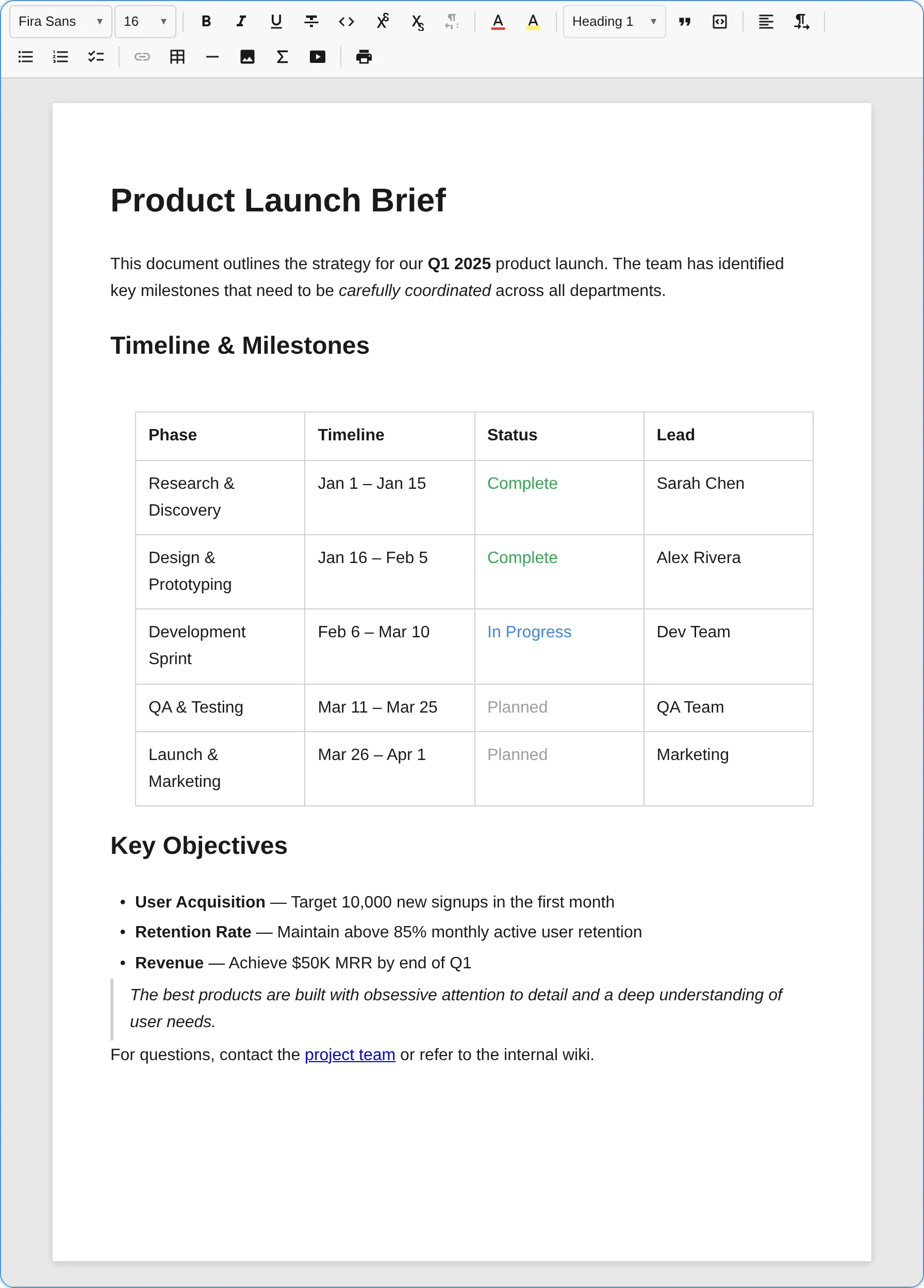
Task: Insert a table
Action: tap(177, 57)
